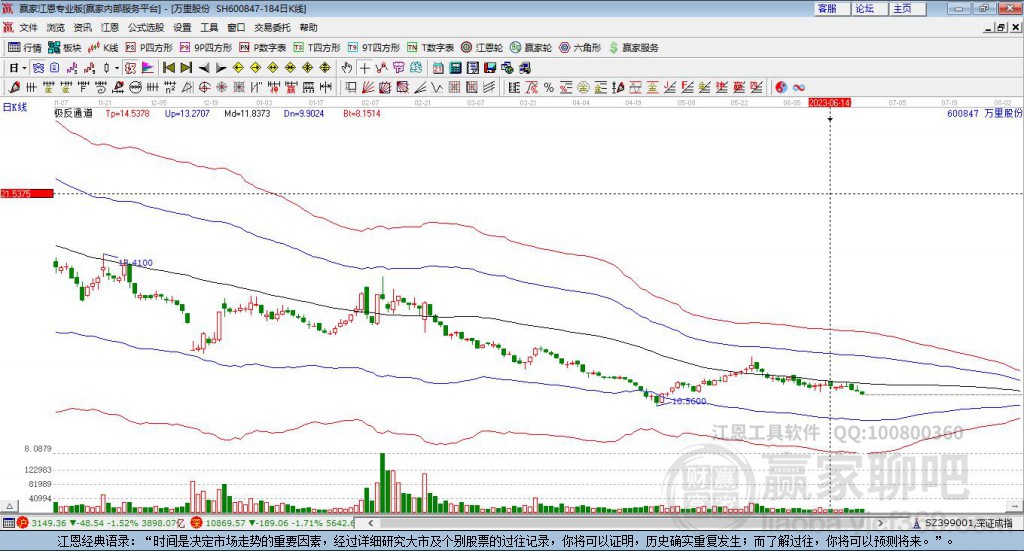Screen dimensions: 1024x551
Task: Open the T四方形 tool
Action: point(317,48)
